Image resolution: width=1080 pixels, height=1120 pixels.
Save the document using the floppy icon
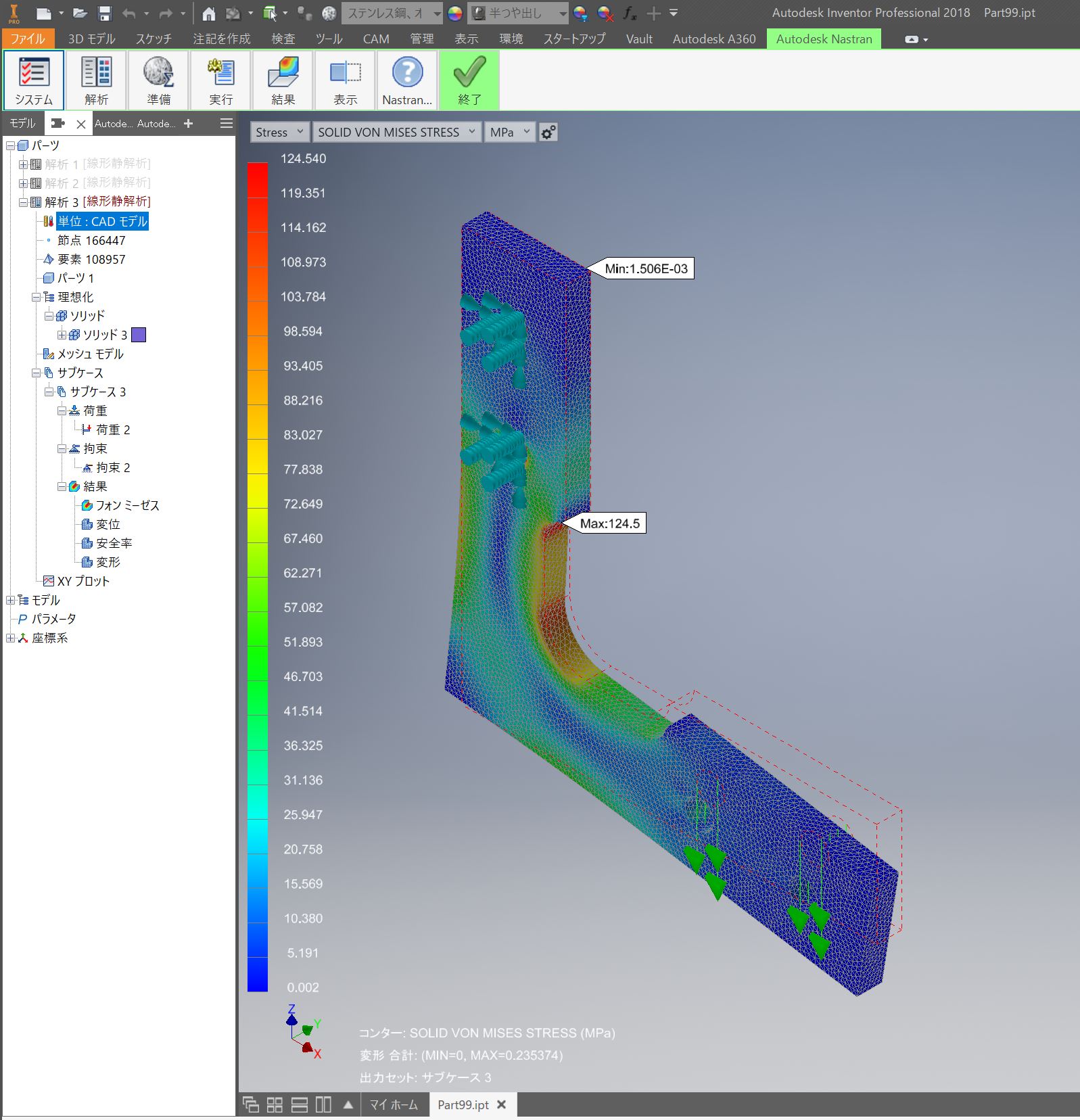tap(104, 13)
